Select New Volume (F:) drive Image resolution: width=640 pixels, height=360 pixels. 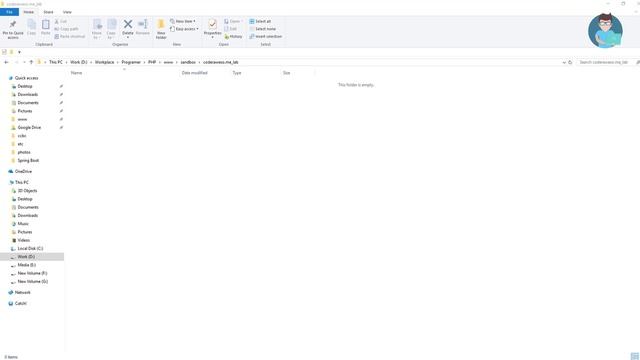click(x=32, y=273)
